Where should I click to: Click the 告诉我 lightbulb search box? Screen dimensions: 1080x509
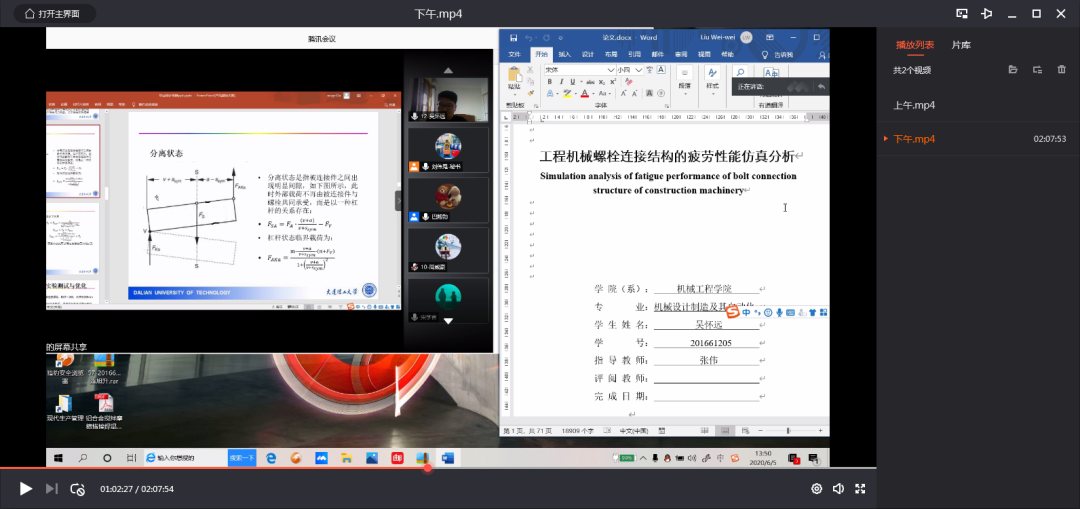778,54
